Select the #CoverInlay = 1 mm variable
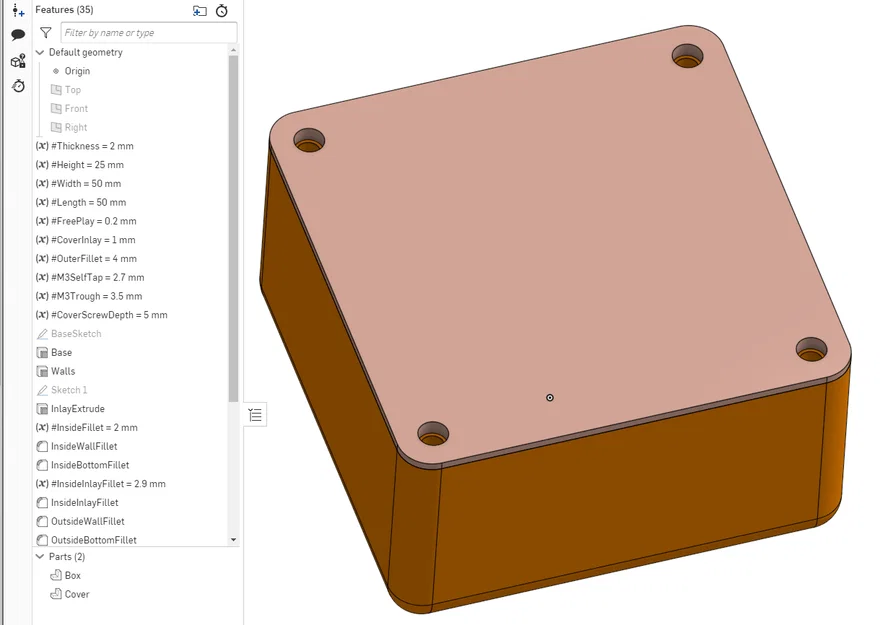The image size is (880, 625). [85, 240]
